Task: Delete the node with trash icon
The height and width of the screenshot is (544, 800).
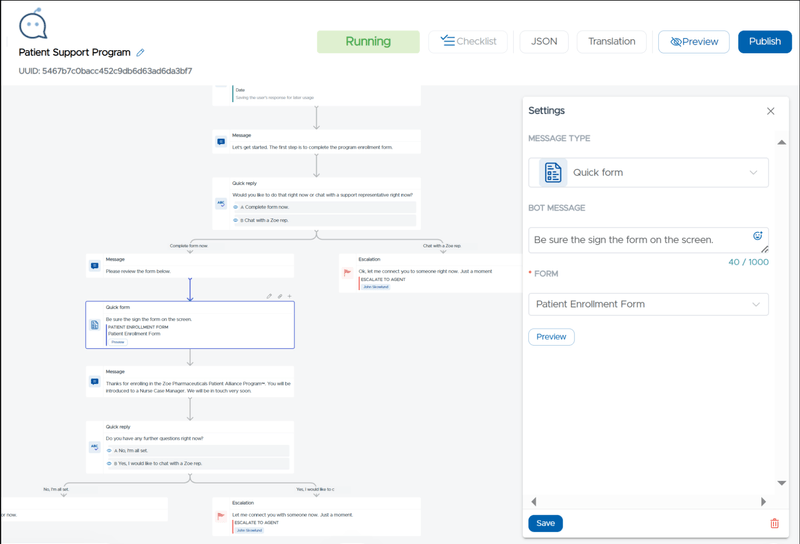Action: 774,523
